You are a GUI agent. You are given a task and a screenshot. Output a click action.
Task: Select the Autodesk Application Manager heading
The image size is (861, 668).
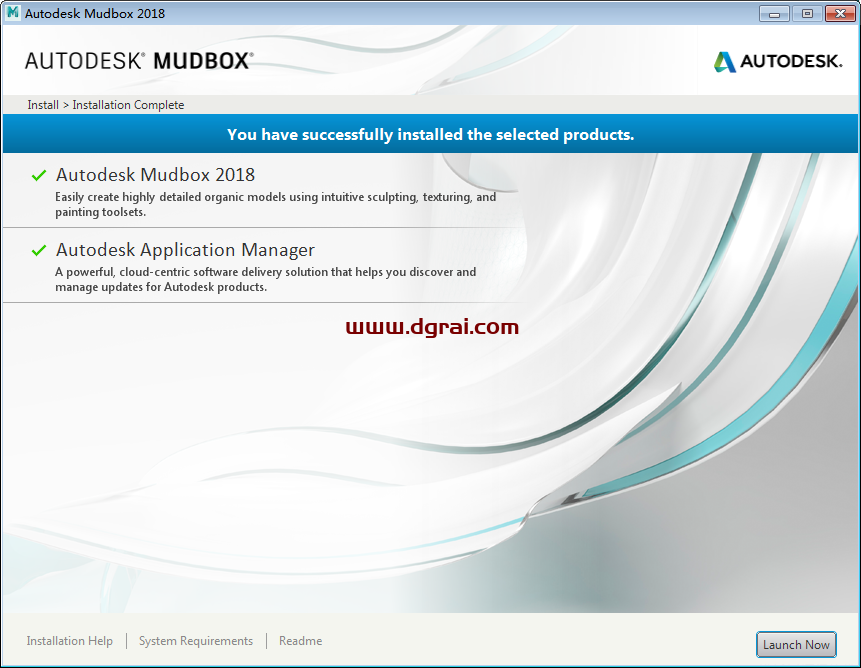(x=185, y=250)
